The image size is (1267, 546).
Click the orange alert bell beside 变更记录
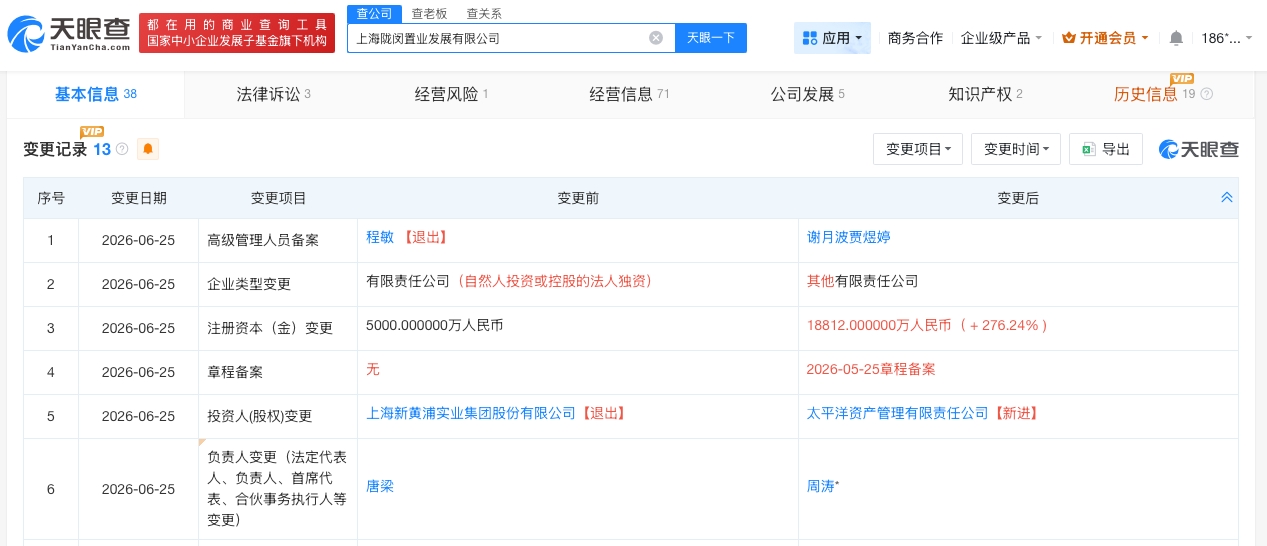coord(148,149)
